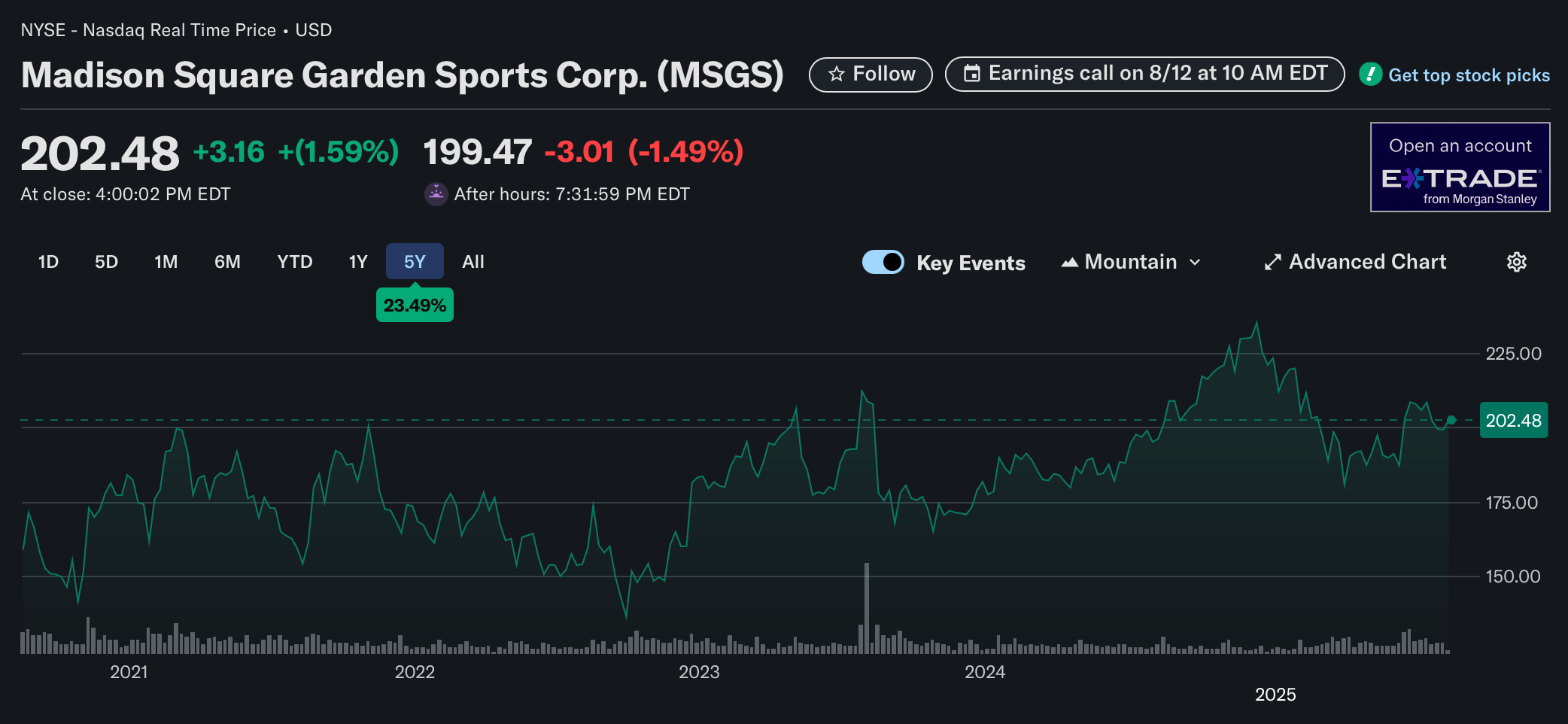Open chart settings gear icon
The image size is (1568, 724).
click(x=1517, y=262)
